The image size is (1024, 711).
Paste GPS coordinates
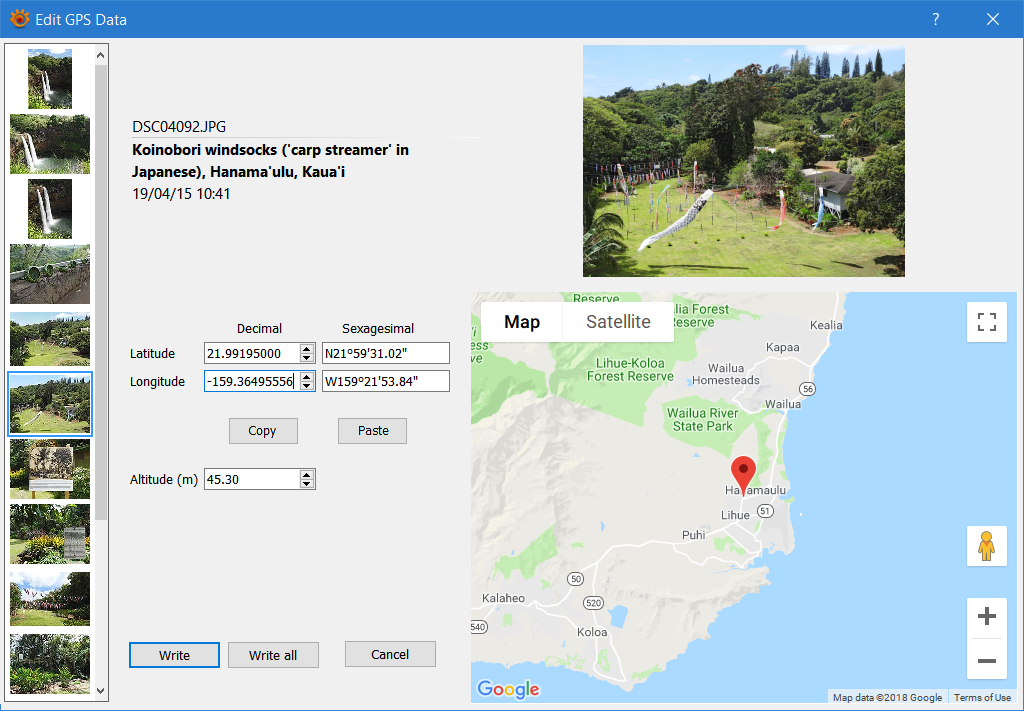pyautogui.click(x=373, y=431)
